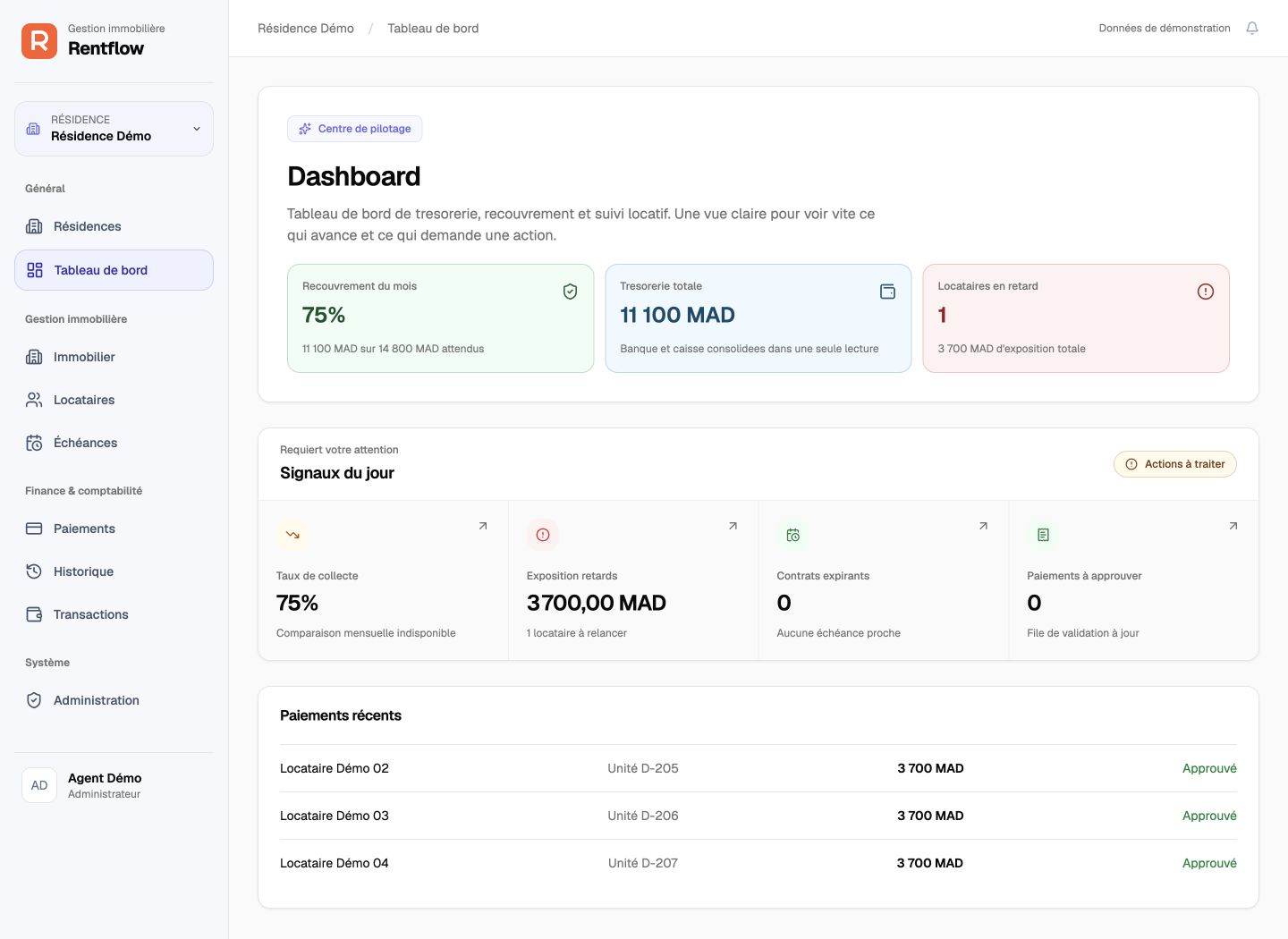Viewport: 1288px width, 939px height.
Task: Click the AD avatar of Agent Démo
Action: (39, 785)
